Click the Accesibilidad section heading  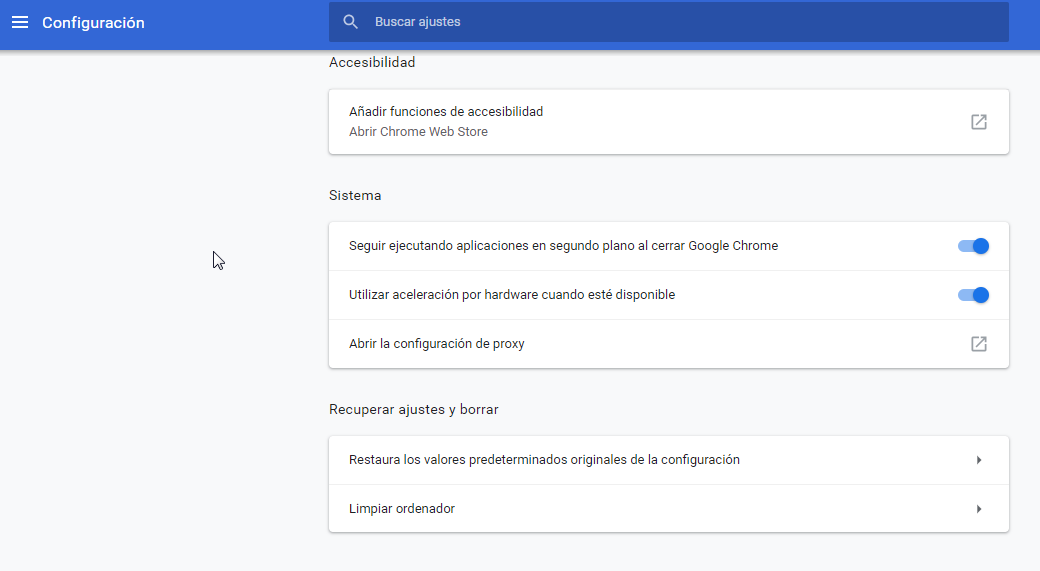pyautogui.click(x=372, y=62)
